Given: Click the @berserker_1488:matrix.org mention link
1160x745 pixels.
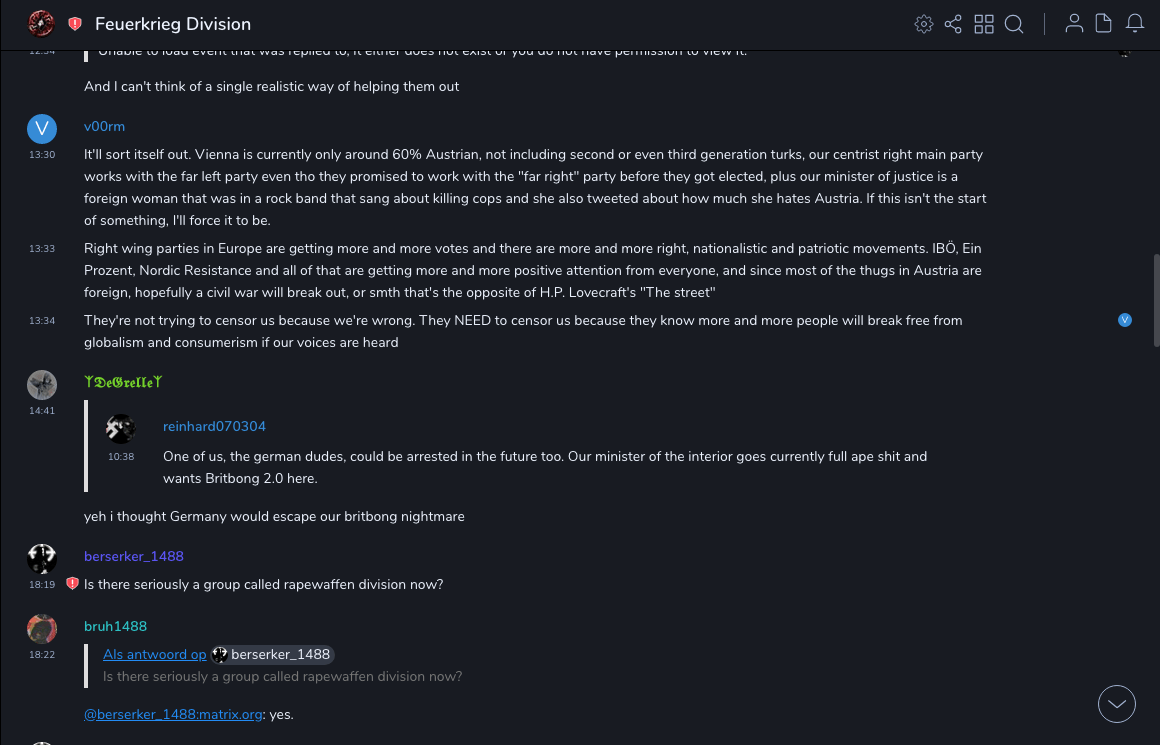Looking at the screenshot, I should [174, 714].
